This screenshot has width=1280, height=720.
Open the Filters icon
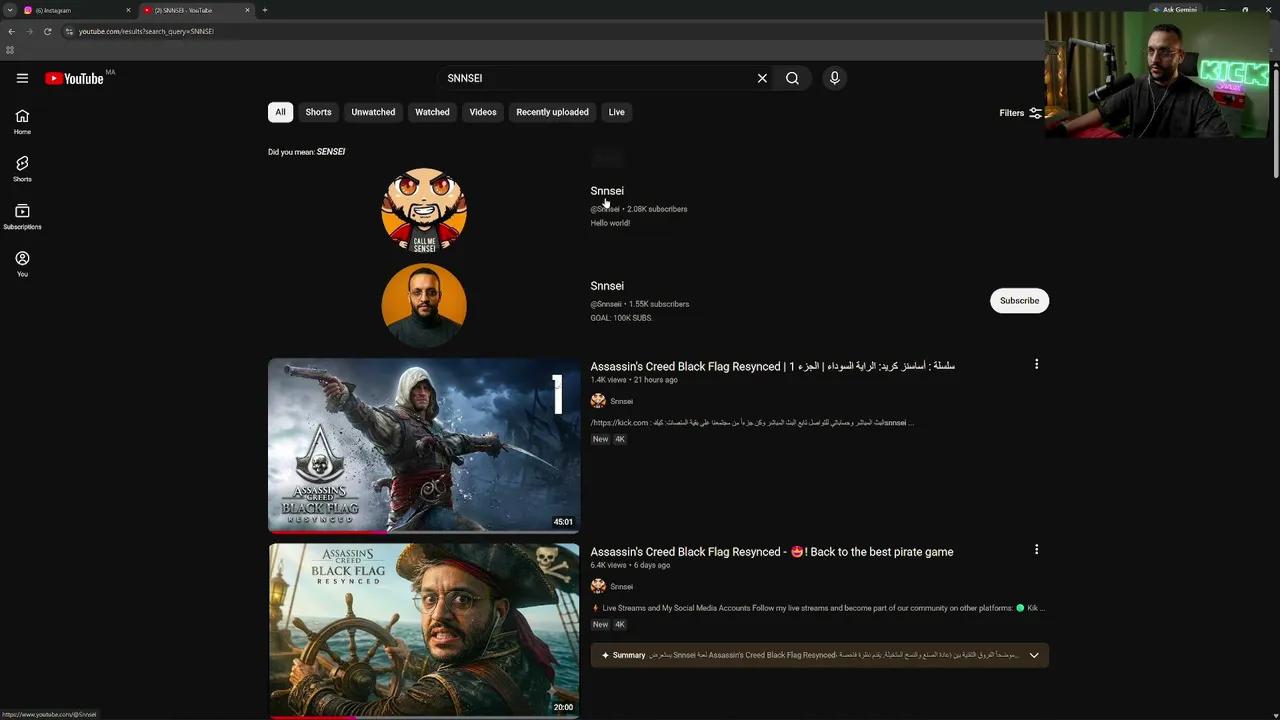(x=1036, y=113)
